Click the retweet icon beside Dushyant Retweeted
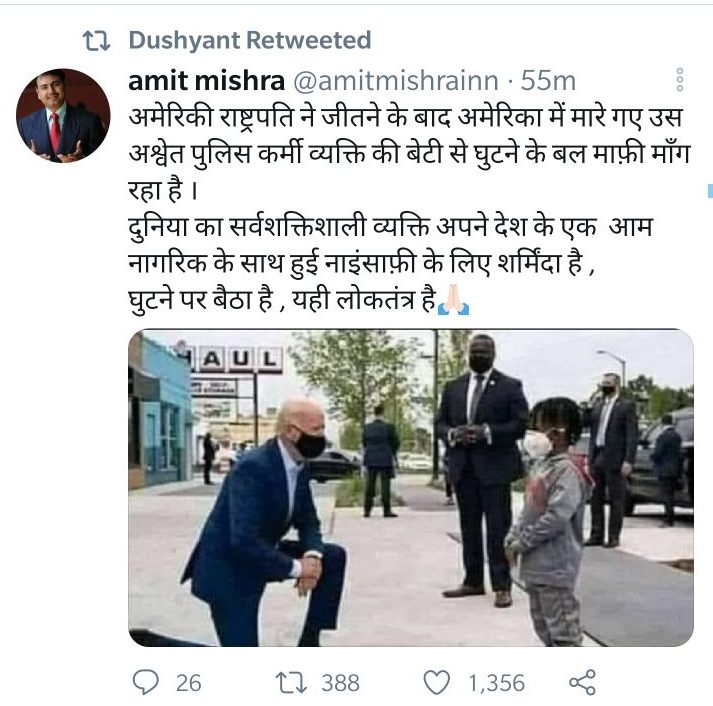 point(96,41)
